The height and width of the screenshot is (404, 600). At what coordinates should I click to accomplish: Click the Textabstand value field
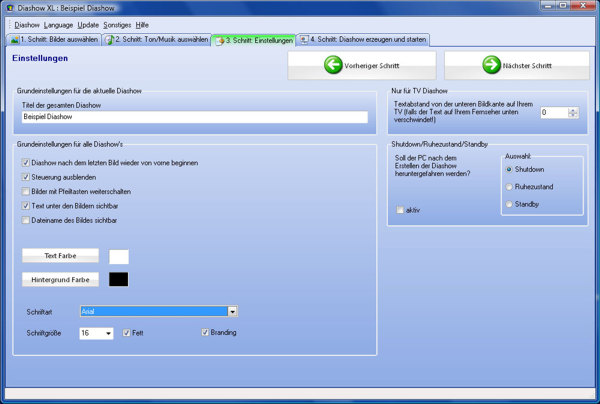tap(554, 112)
